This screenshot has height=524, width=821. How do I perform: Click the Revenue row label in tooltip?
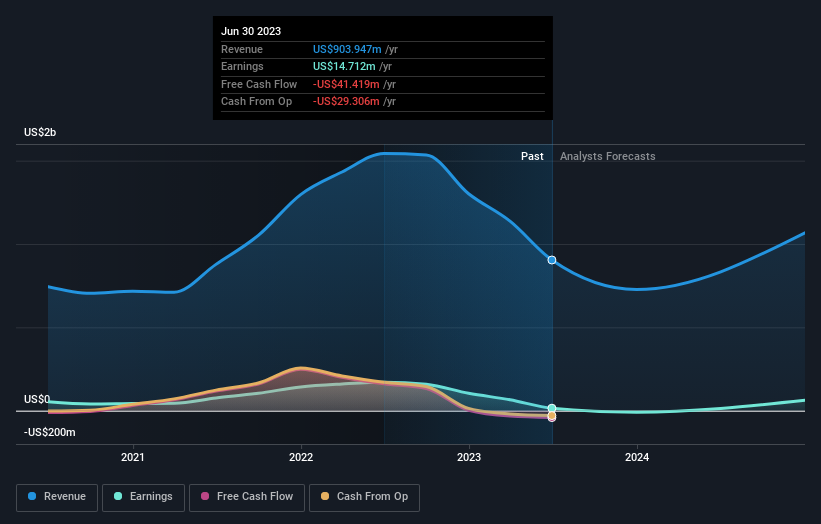tap(242, 49)
